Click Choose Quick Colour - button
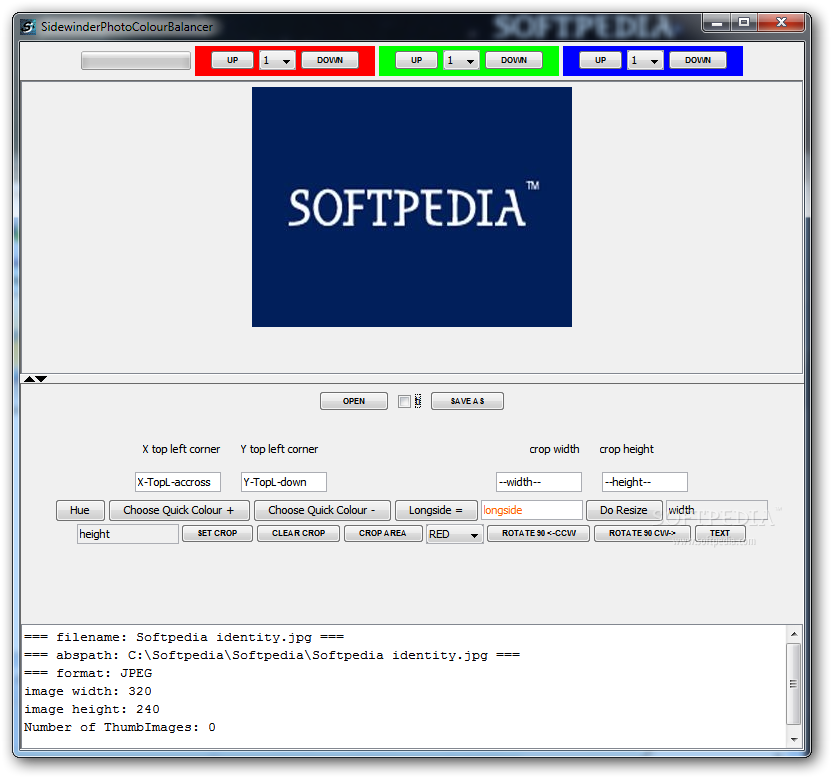 coord(322,510)
